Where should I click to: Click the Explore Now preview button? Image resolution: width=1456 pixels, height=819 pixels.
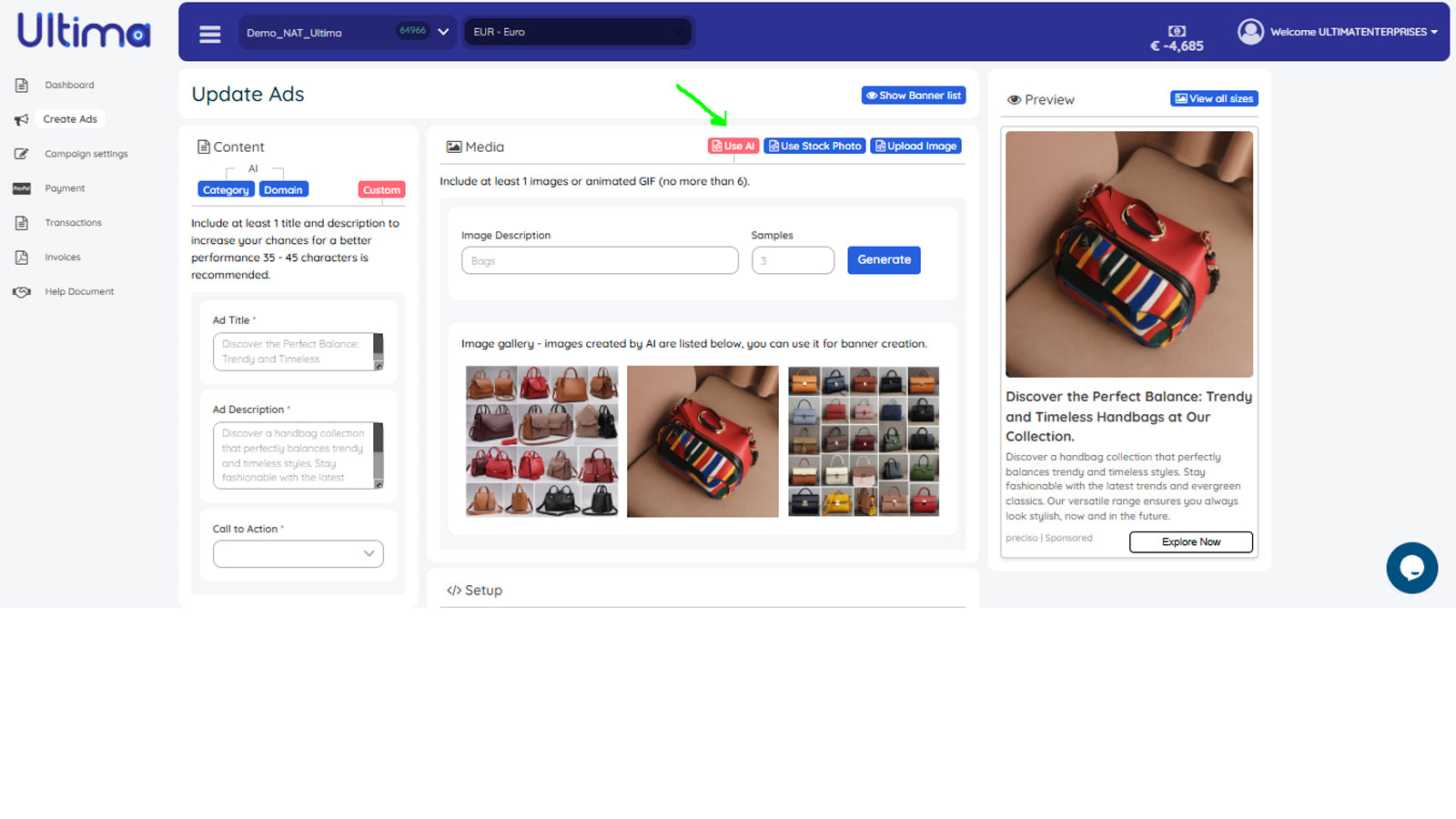(x=1191, y=542)
